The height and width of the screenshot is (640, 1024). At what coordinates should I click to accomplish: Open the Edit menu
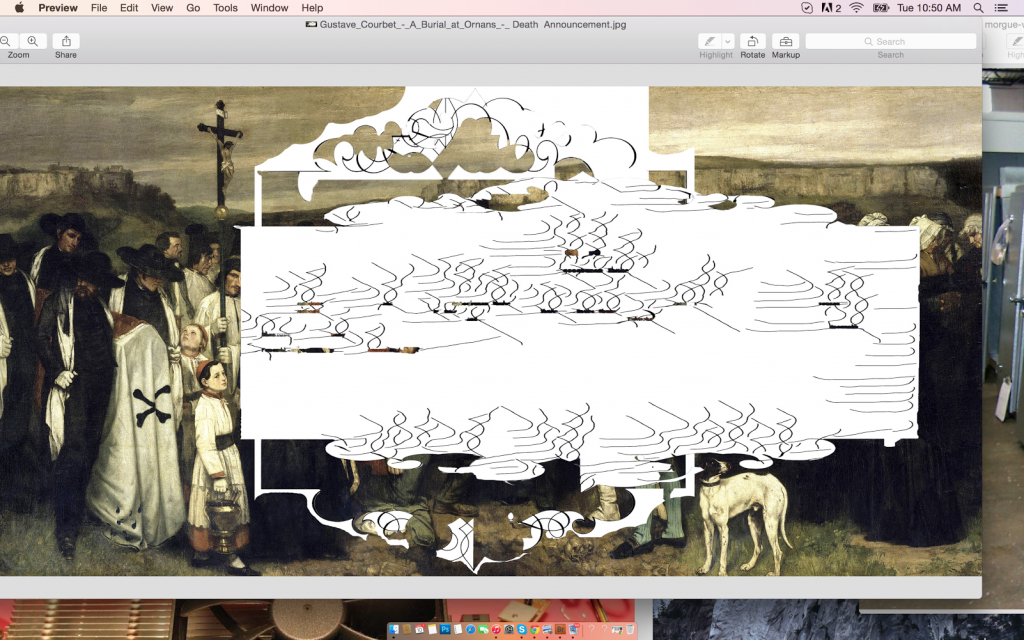129,8
